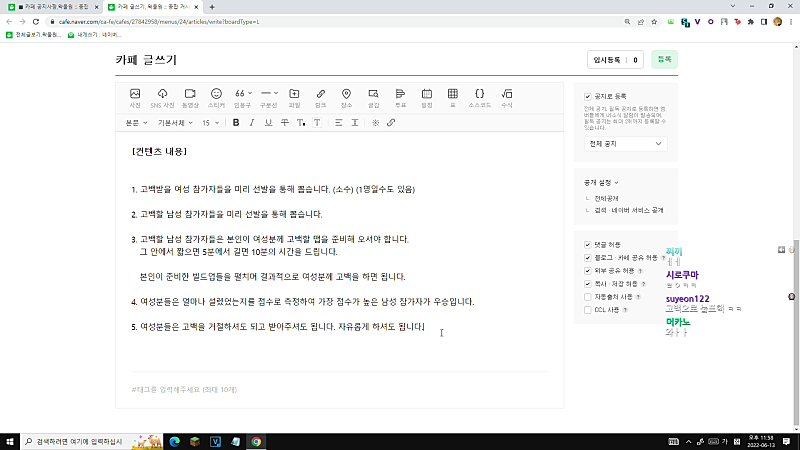Uncheck the 댓글 허용 checkbox
Image resolution: width=800 pixels, height=450 pixels.
tap(588, 245)
